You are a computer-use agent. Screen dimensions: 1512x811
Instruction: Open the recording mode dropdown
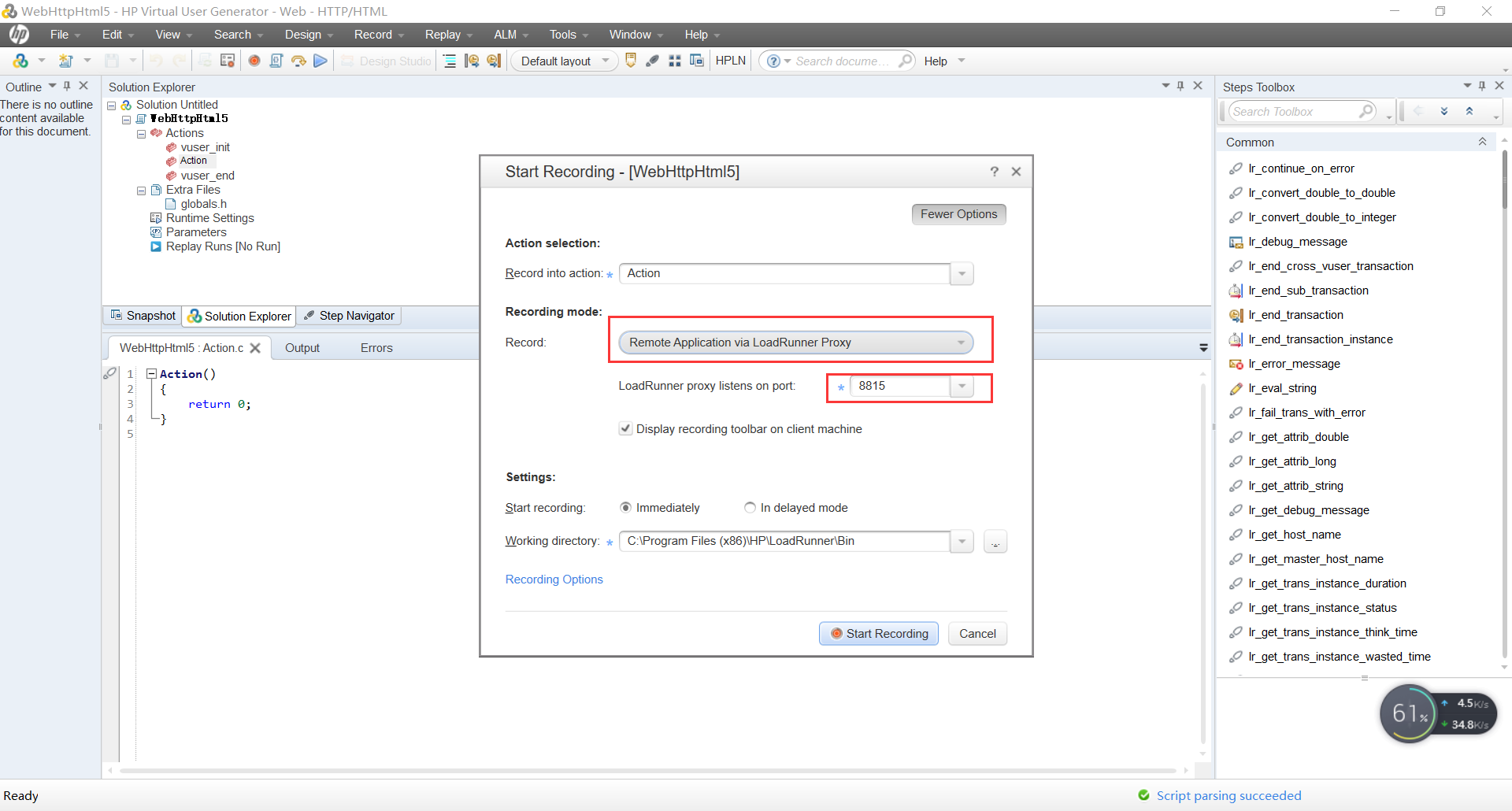pos(960,342)
